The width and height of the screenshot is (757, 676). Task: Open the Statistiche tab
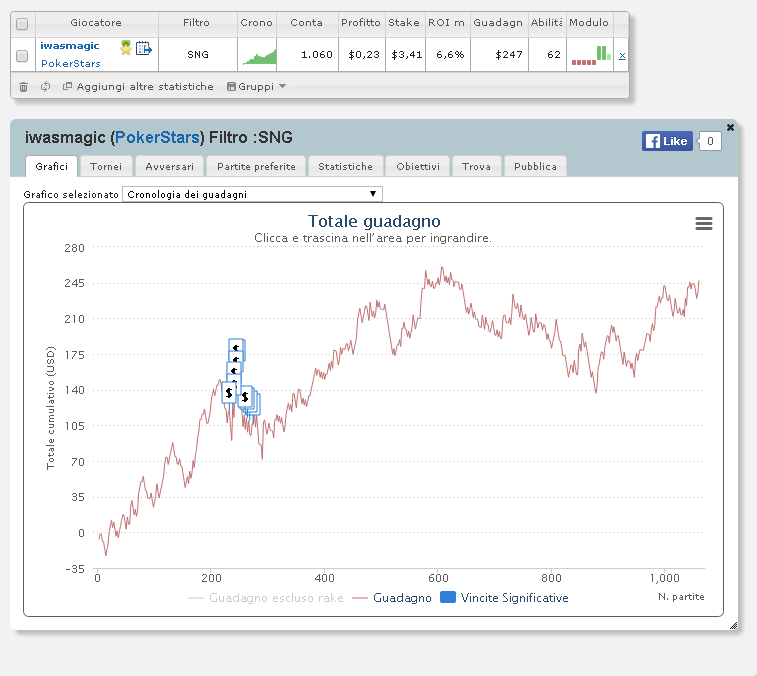345,167
